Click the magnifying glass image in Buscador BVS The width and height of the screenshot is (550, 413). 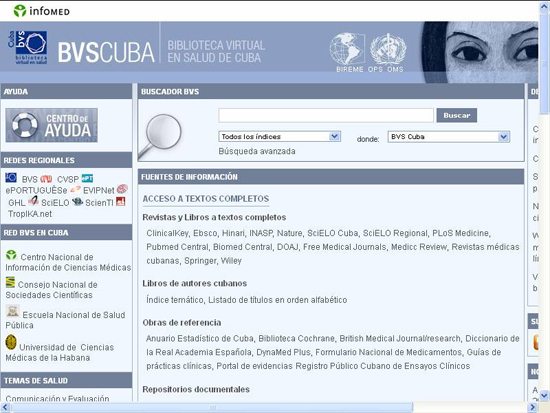[x=161, y=136]
